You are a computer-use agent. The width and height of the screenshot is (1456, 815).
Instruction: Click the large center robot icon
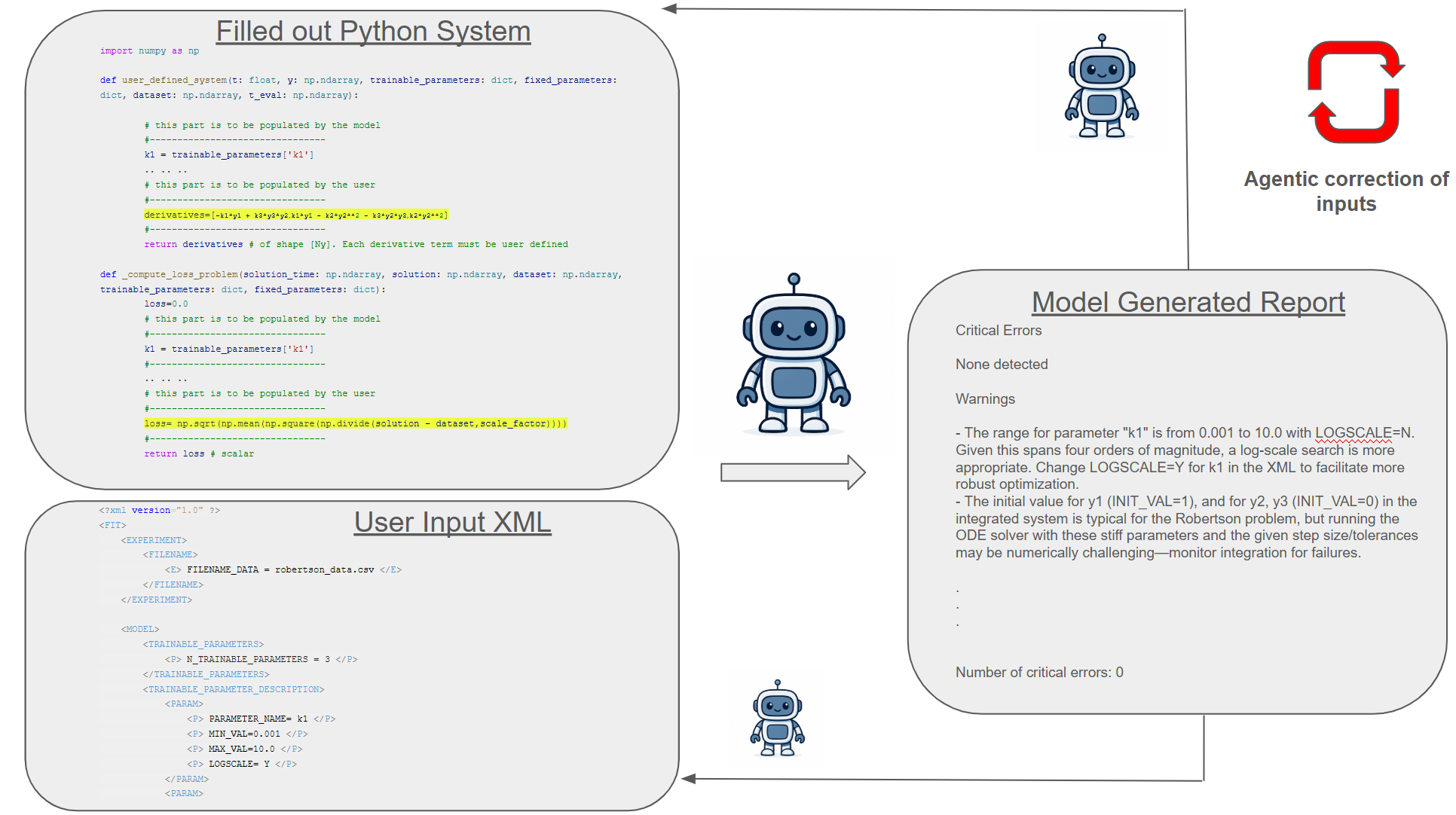(794, 354)
